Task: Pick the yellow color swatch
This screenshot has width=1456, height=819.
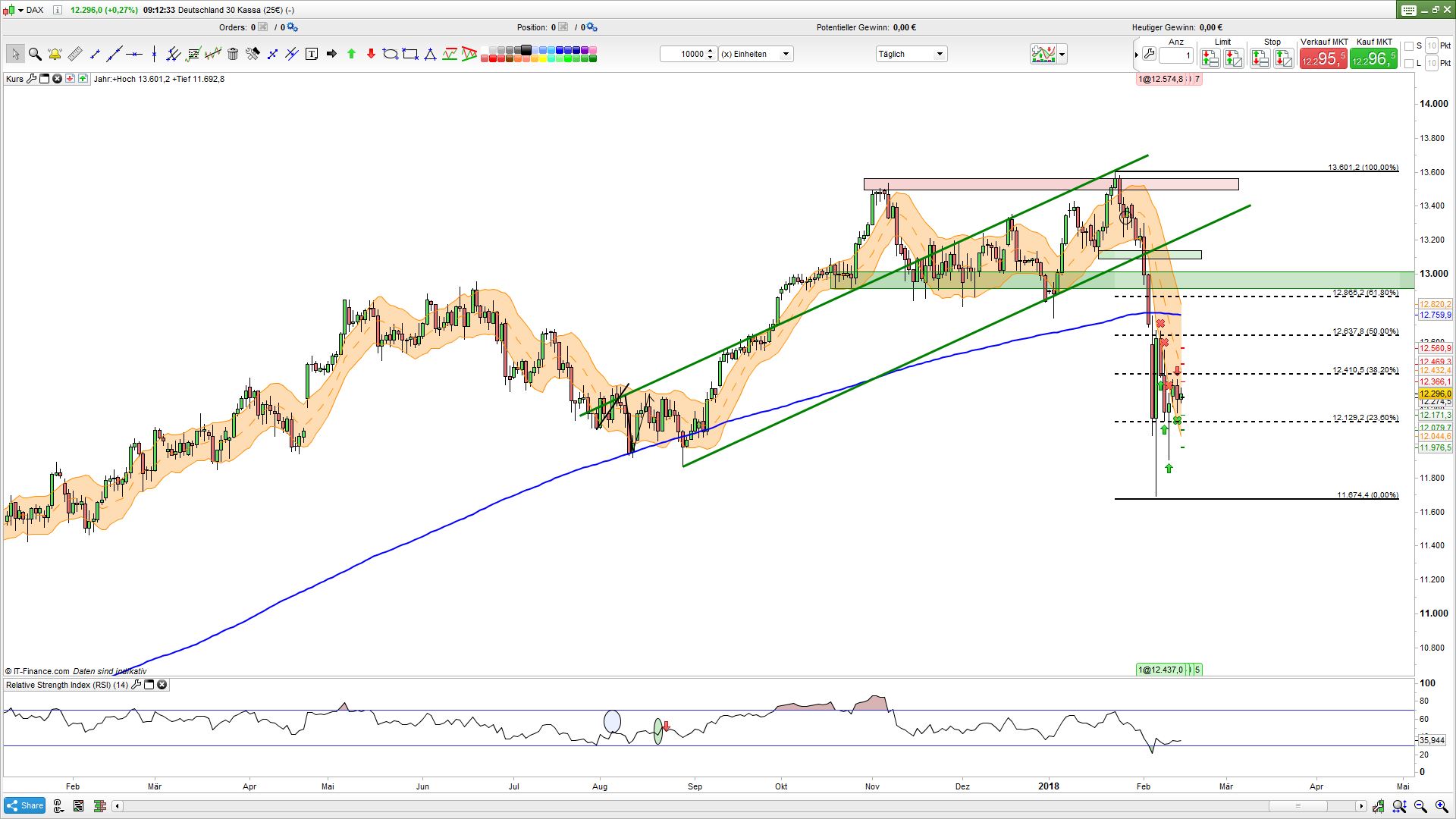Action: tap(543, 58)
